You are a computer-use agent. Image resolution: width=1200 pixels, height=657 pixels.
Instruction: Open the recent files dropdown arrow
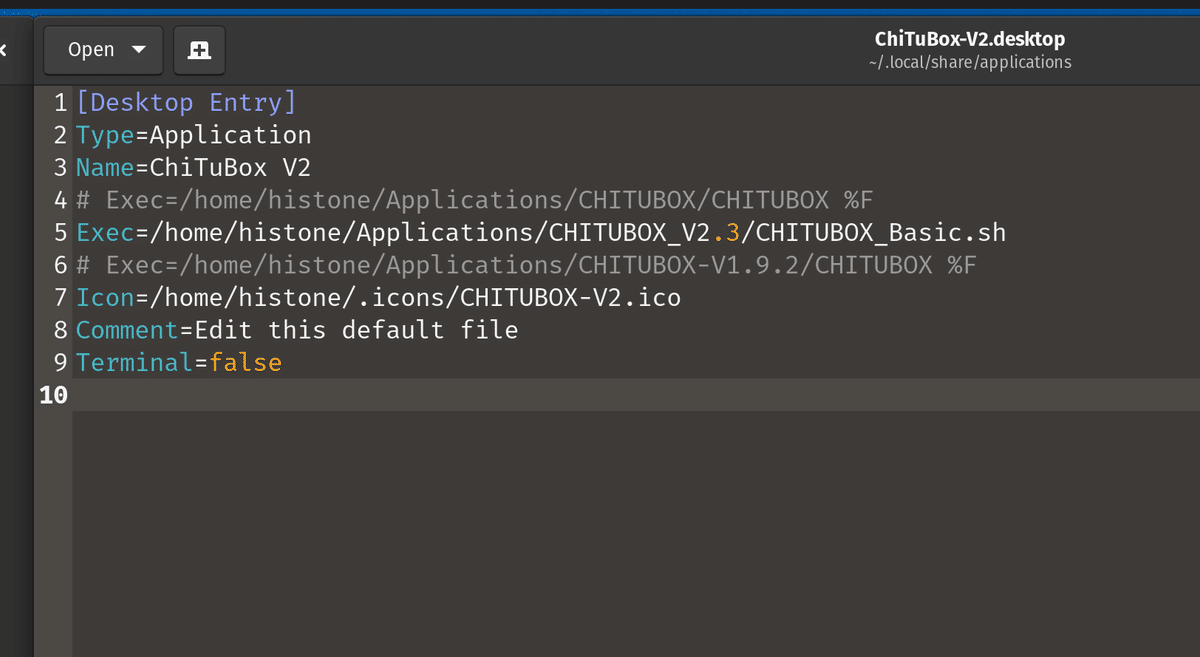coord(139,50)
